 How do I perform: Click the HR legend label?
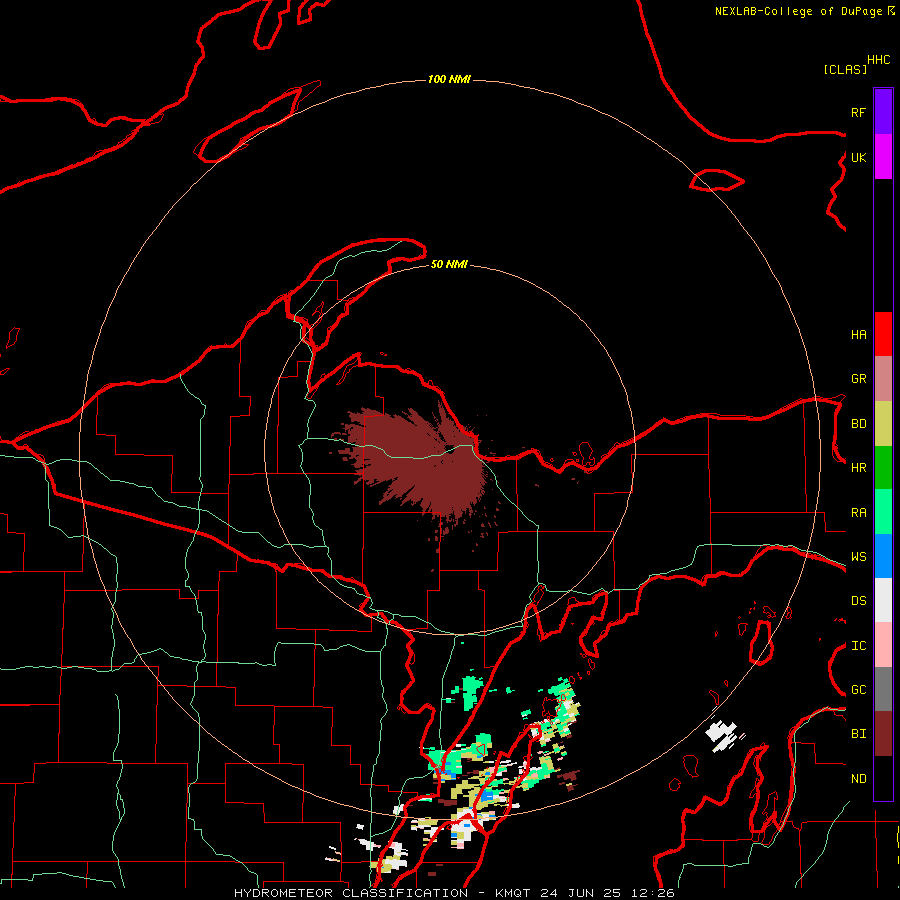point(858,468)
